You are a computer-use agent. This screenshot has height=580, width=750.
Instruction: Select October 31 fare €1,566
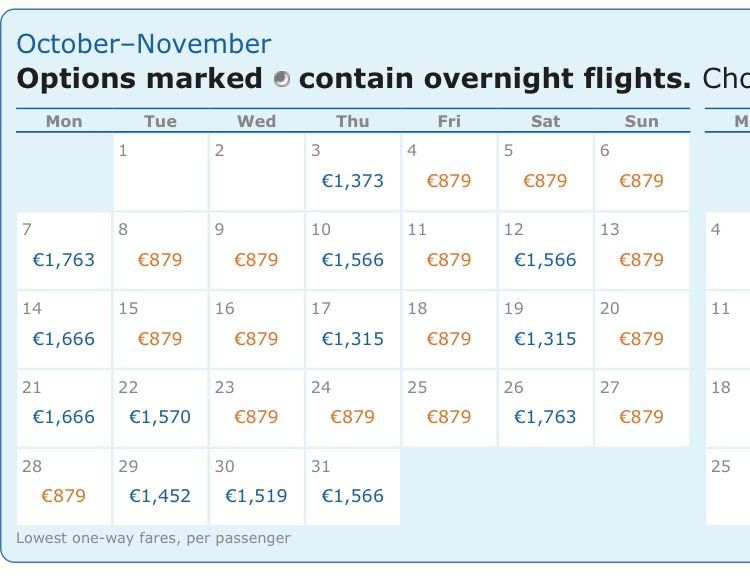(x=353, y=495)
